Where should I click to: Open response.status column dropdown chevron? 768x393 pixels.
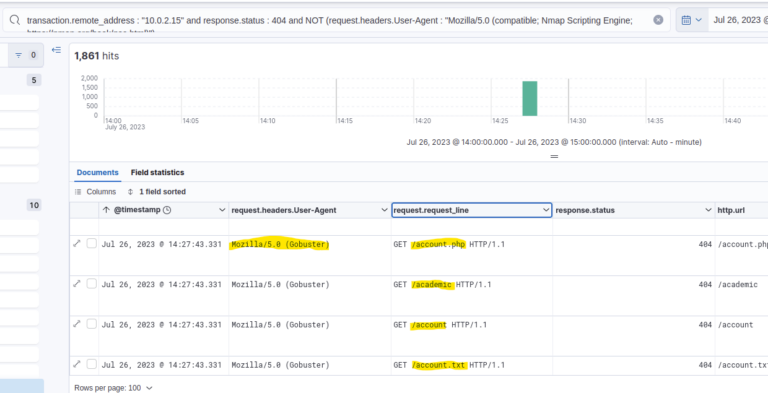708,210
